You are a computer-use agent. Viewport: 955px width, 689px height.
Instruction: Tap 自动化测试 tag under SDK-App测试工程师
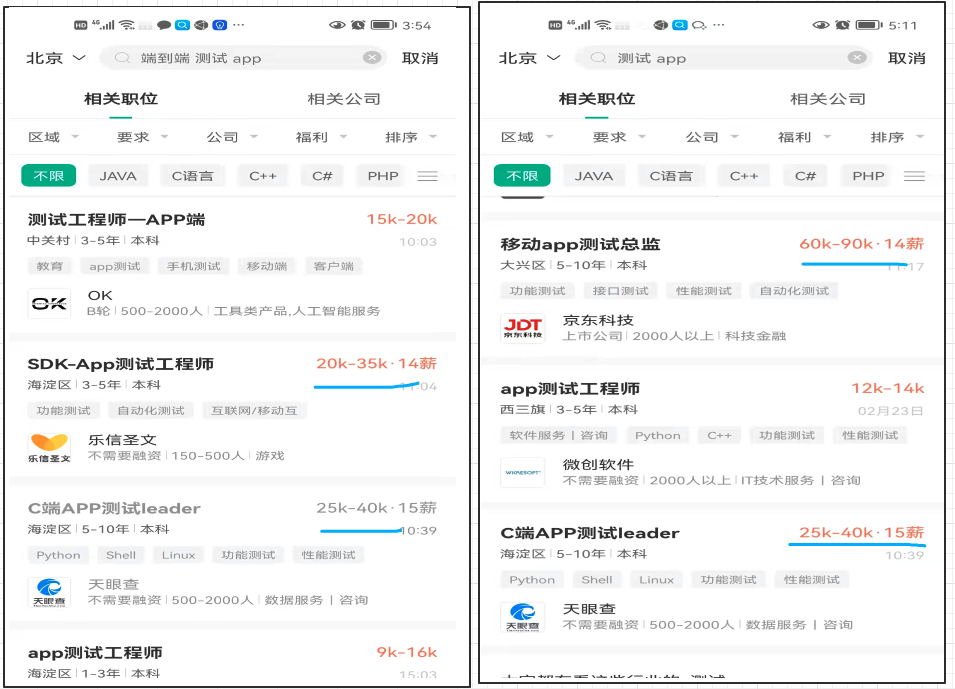150,411
